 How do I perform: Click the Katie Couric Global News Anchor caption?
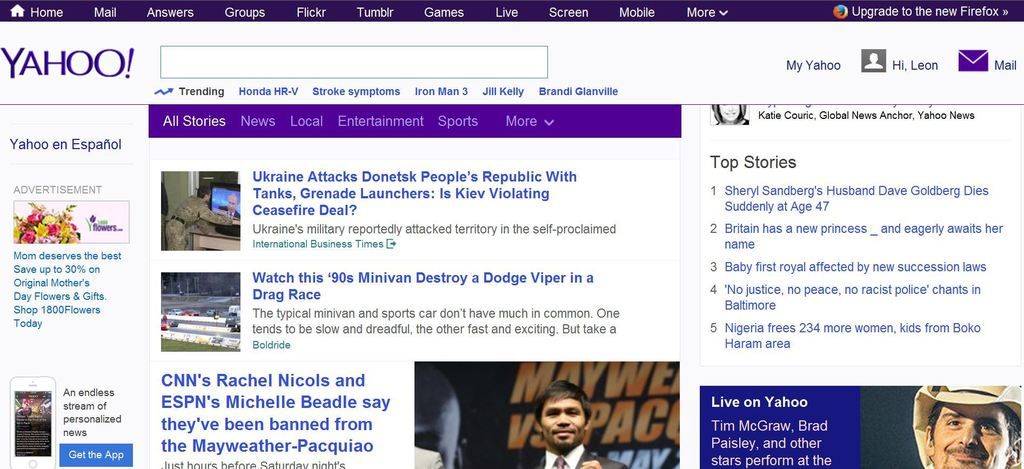click(866, 116)
